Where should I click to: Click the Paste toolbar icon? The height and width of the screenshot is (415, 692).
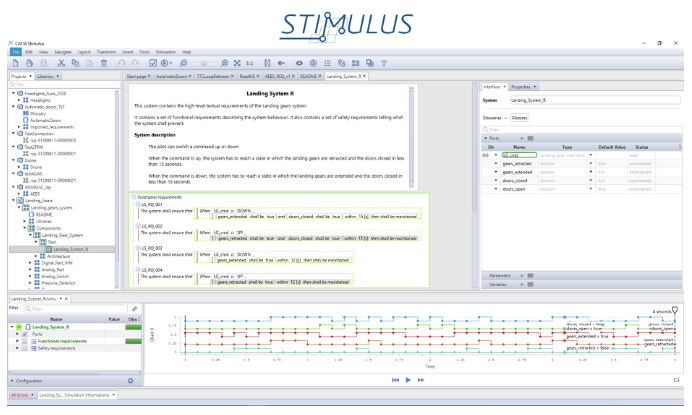click(x=90, y=63)
